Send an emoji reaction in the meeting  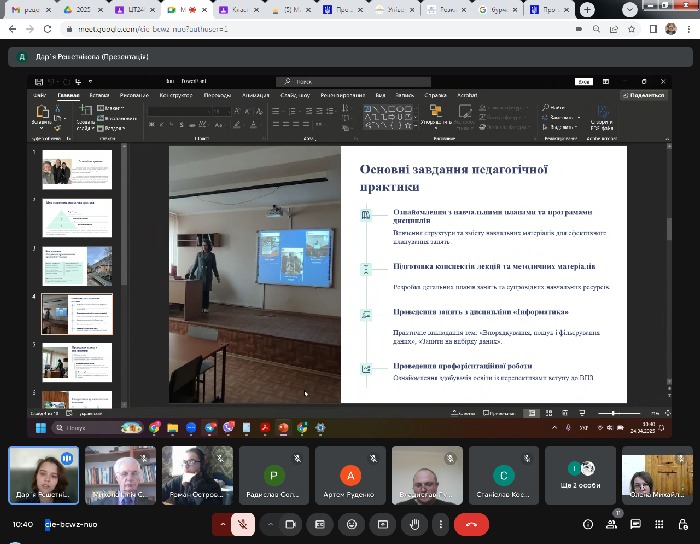coord(350,524)
